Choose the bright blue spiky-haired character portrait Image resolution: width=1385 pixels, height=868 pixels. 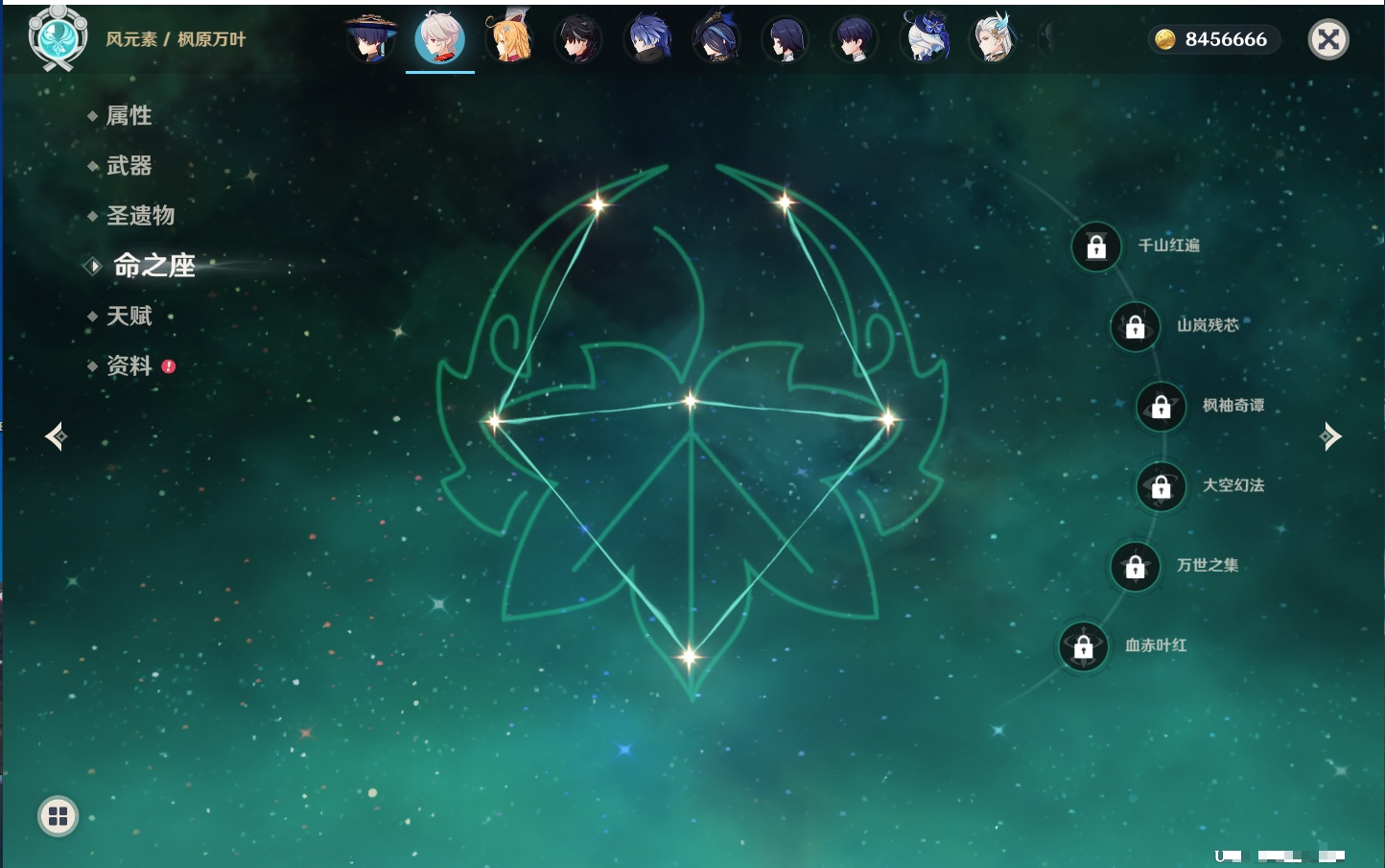647,39
